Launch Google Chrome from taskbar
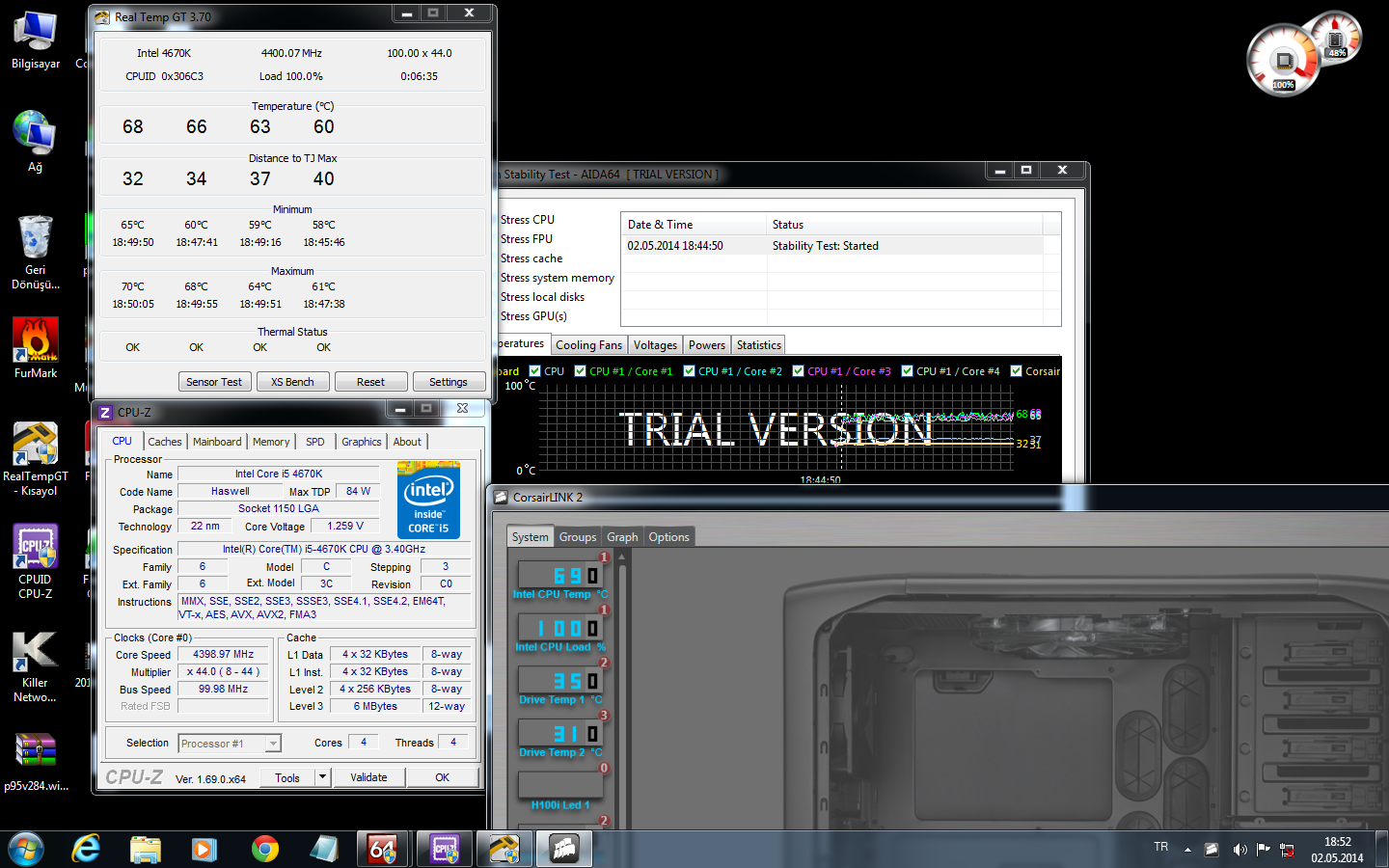Screen dimensions: 1389x868 [264, 849]
